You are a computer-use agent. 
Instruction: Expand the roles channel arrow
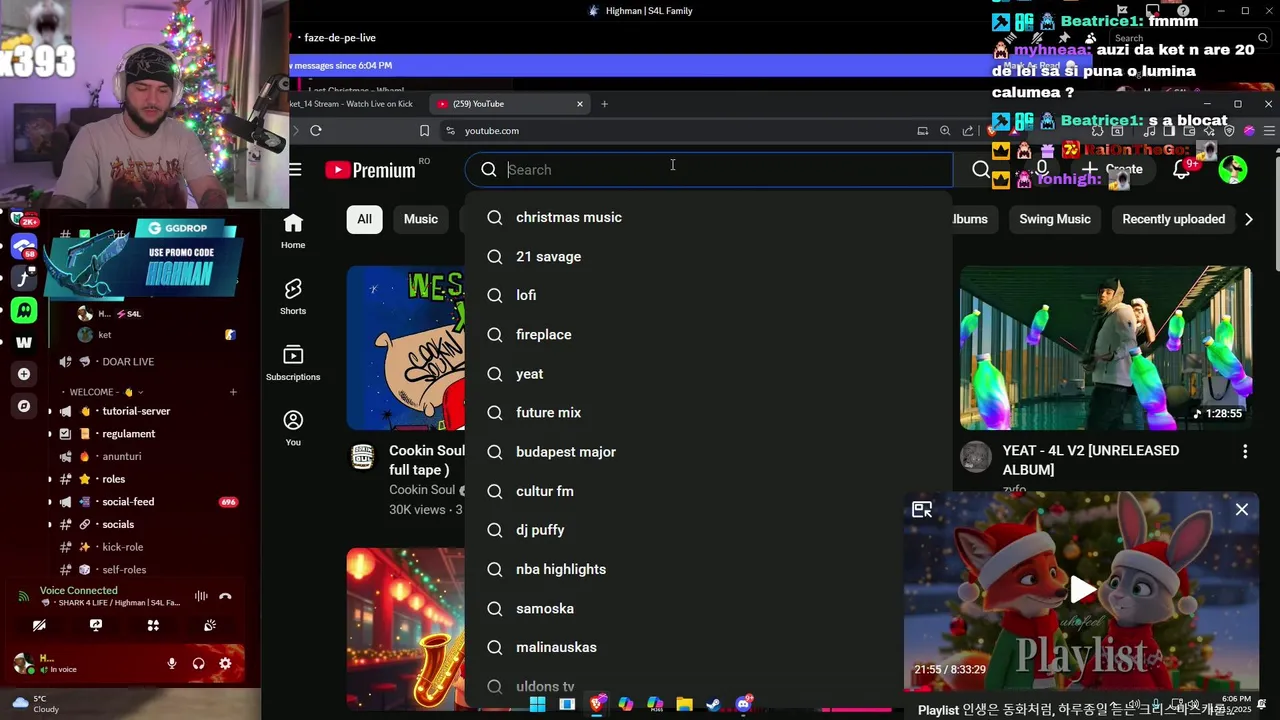pos(50,479)
